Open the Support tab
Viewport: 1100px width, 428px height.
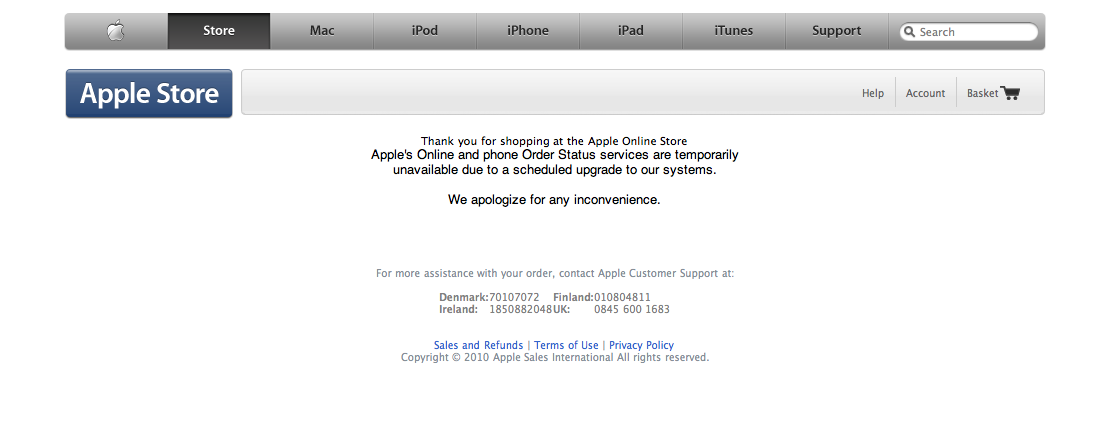click(837, 31)
